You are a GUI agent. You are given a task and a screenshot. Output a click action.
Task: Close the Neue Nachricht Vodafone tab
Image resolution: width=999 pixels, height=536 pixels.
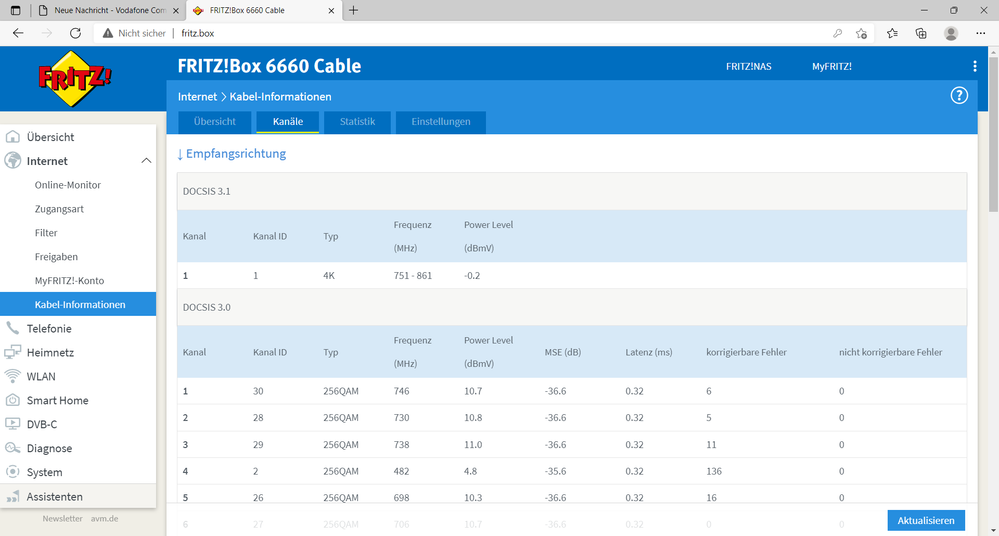coord(174,10)
